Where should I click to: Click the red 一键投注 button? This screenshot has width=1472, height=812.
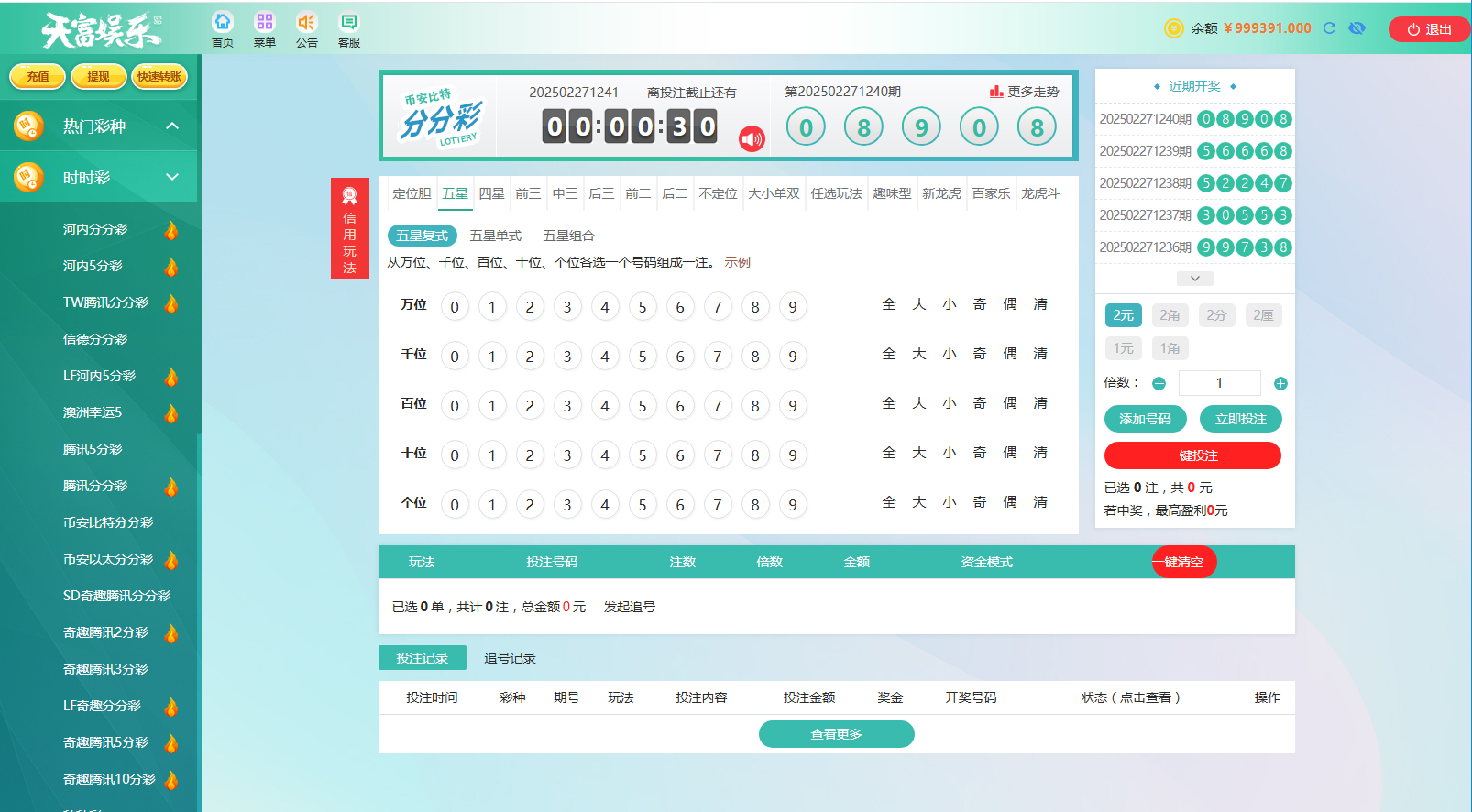click(x=1192, y=455)
